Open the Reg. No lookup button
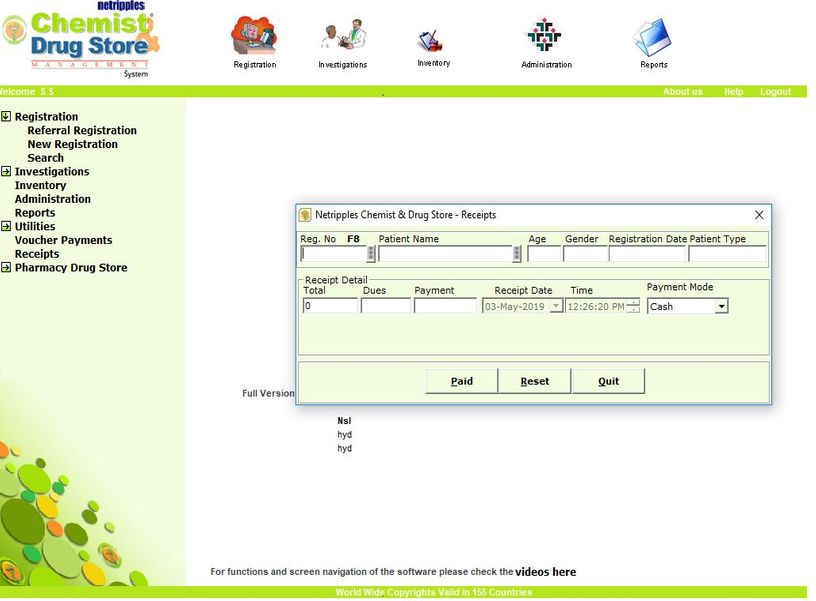 (x=371, y=253)
